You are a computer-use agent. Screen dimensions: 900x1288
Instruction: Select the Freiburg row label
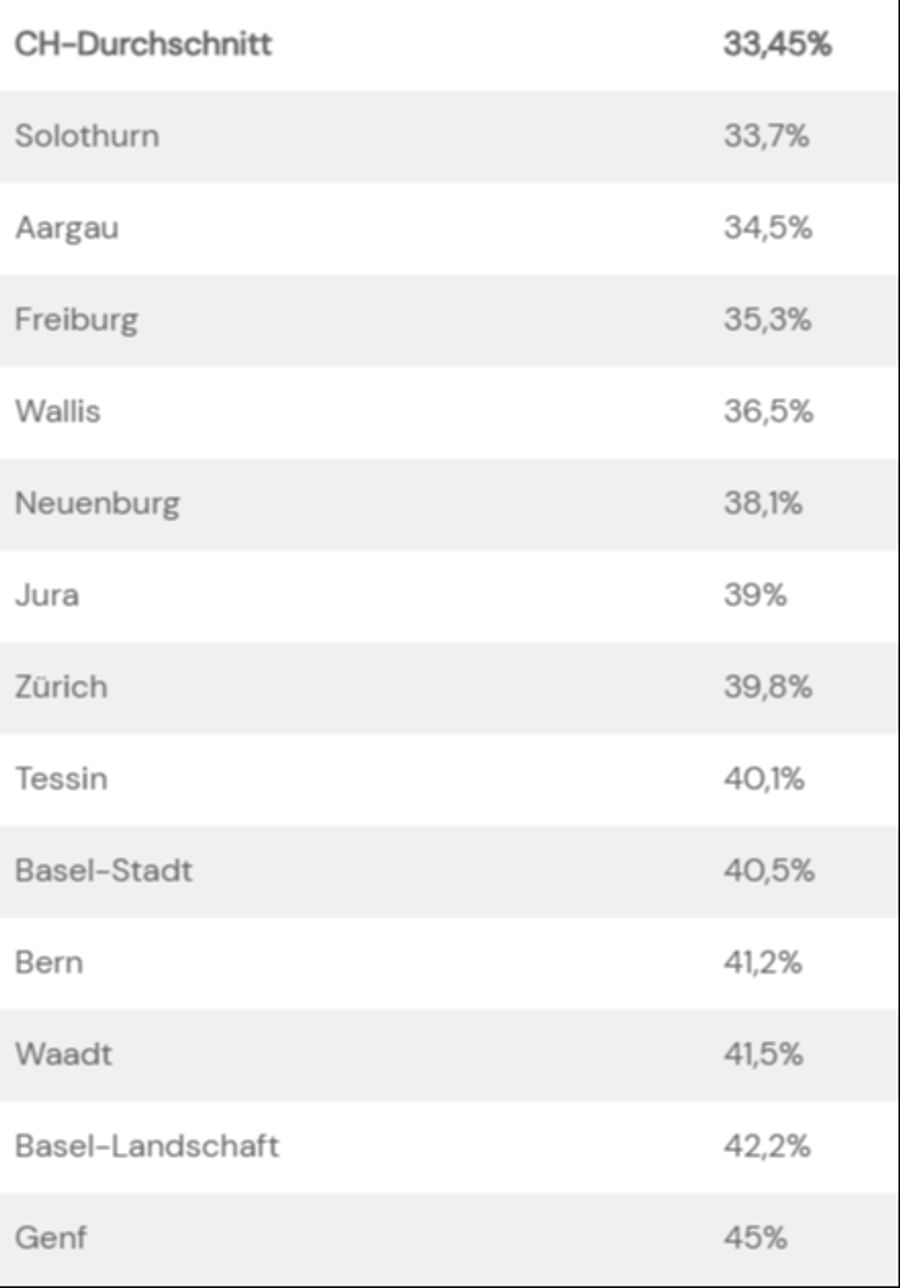(x=77, y=320)
